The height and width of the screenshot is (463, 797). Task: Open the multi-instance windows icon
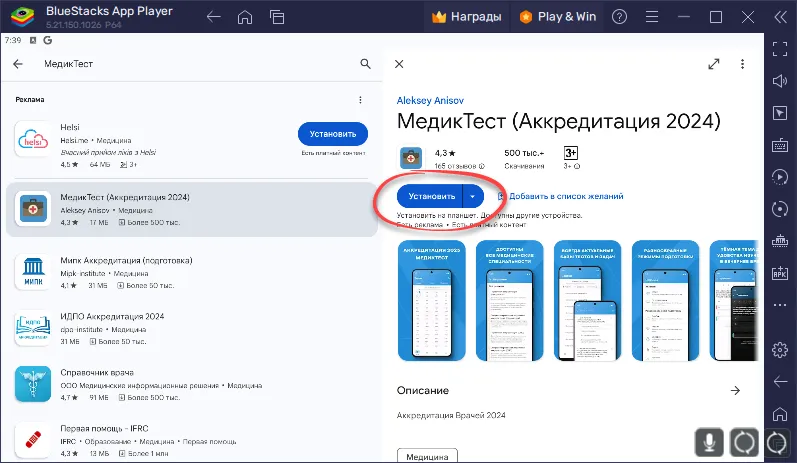277,17
